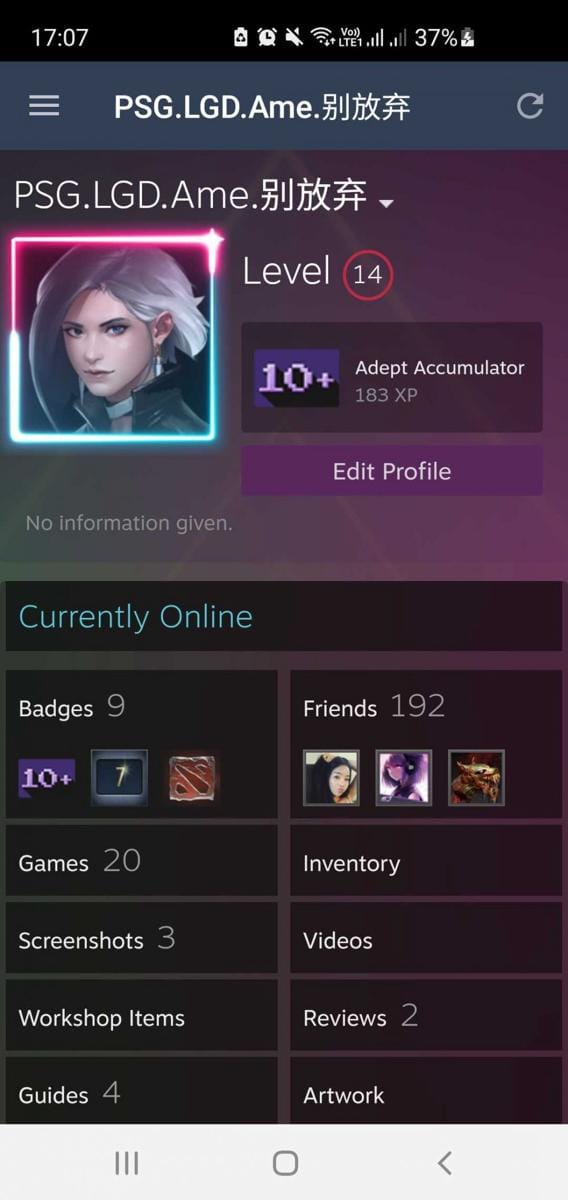
Task: Open the hamburger navigation menu
Action: point(44,106)
